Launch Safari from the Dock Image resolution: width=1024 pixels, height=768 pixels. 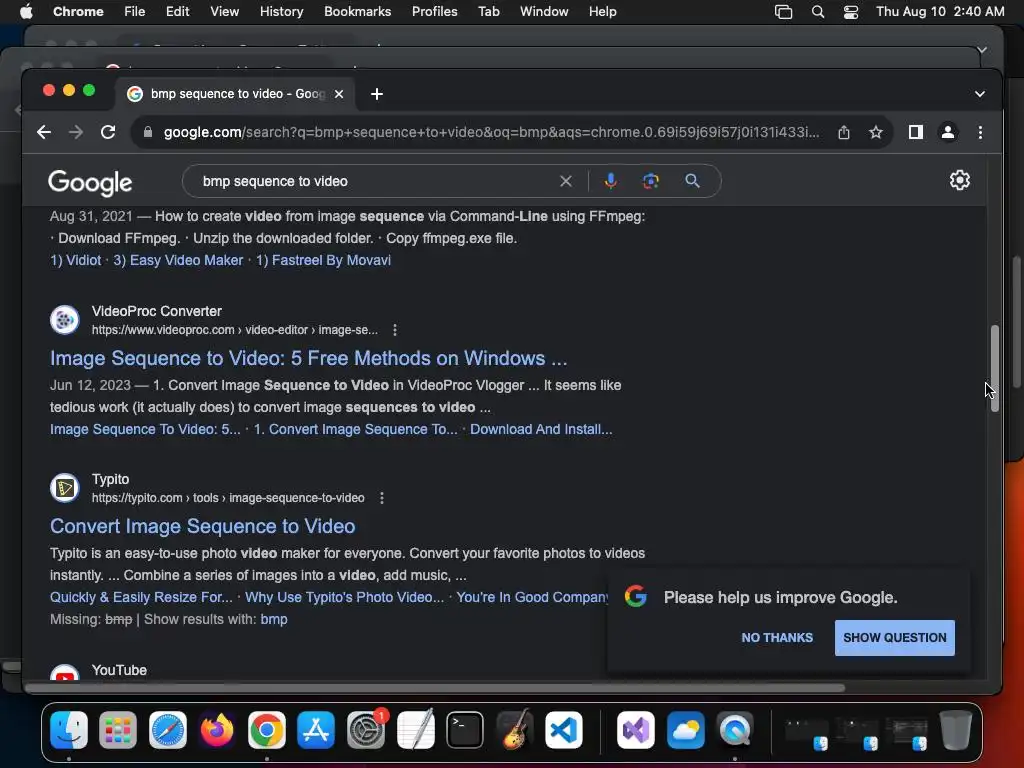168,729
